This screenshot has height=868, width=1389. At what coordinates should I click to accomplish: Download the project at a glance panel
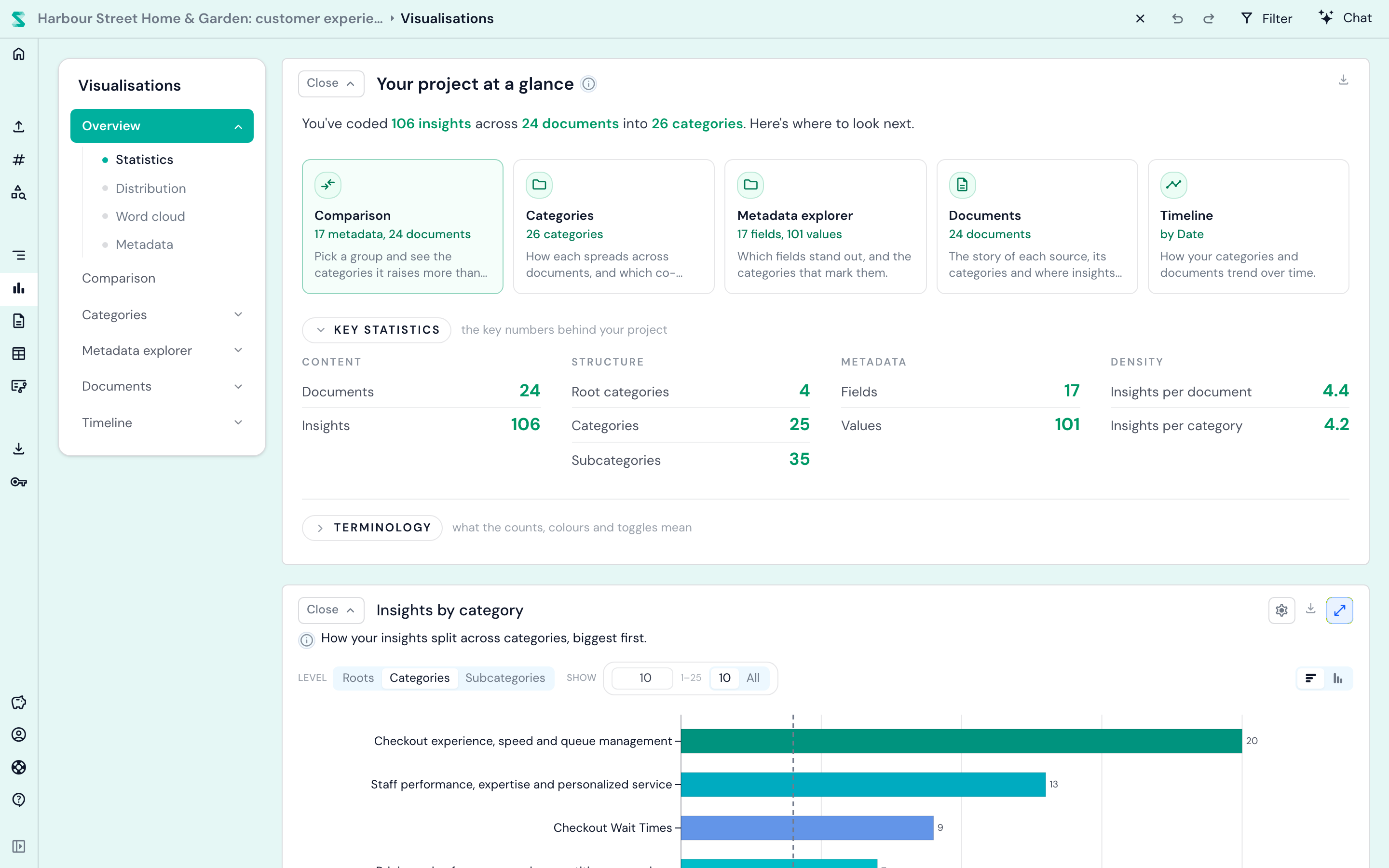1343,80
